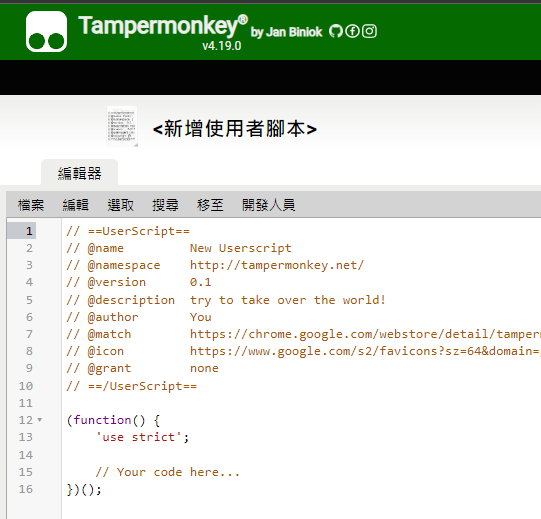The width and height of the screenshot is (541, 519).
Task: Click the '})();' closing line
Action: coord(84,489)
